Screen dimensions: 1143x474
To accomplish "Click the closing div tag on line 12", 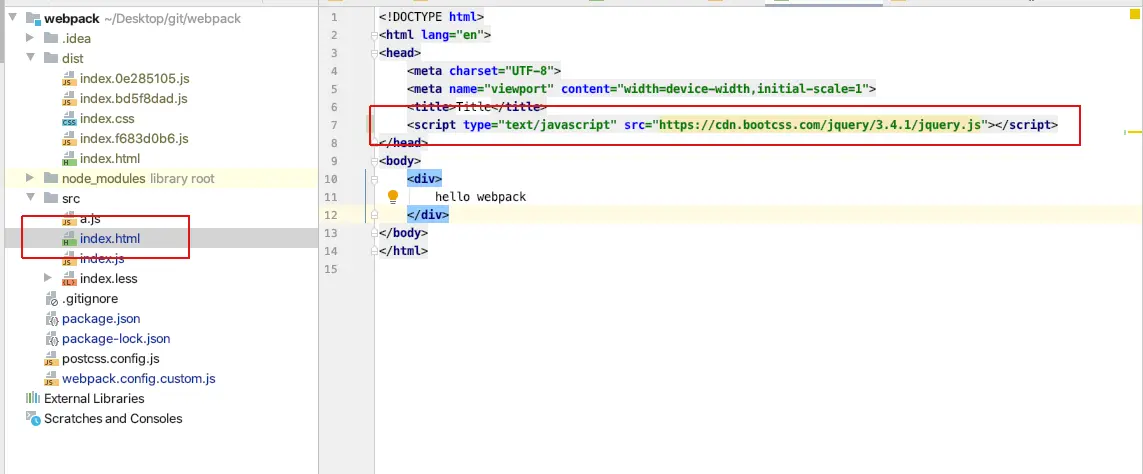I will click(x=428, y=214).
